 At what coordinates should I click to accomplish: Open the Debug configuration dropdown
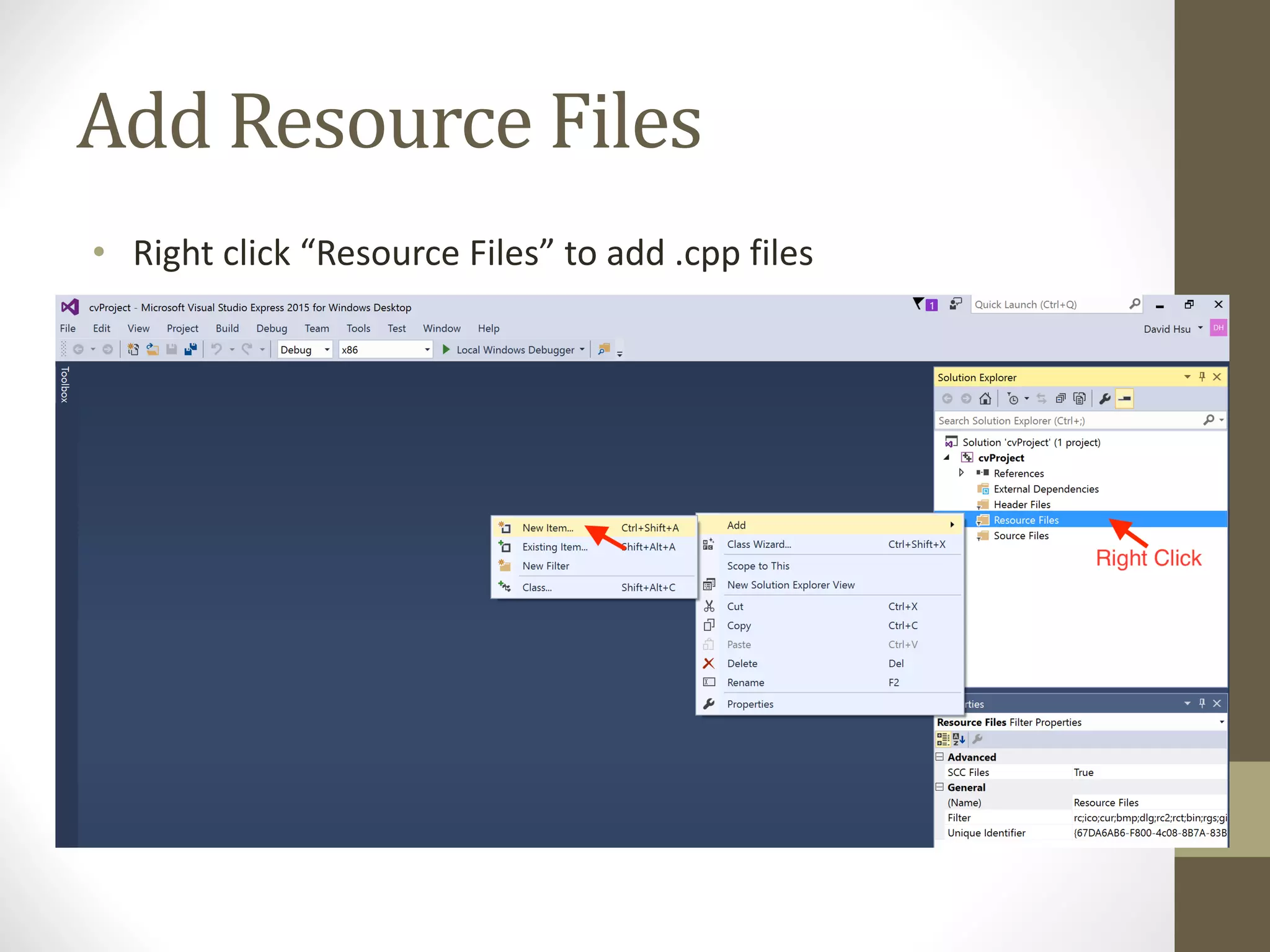point(304,350)
